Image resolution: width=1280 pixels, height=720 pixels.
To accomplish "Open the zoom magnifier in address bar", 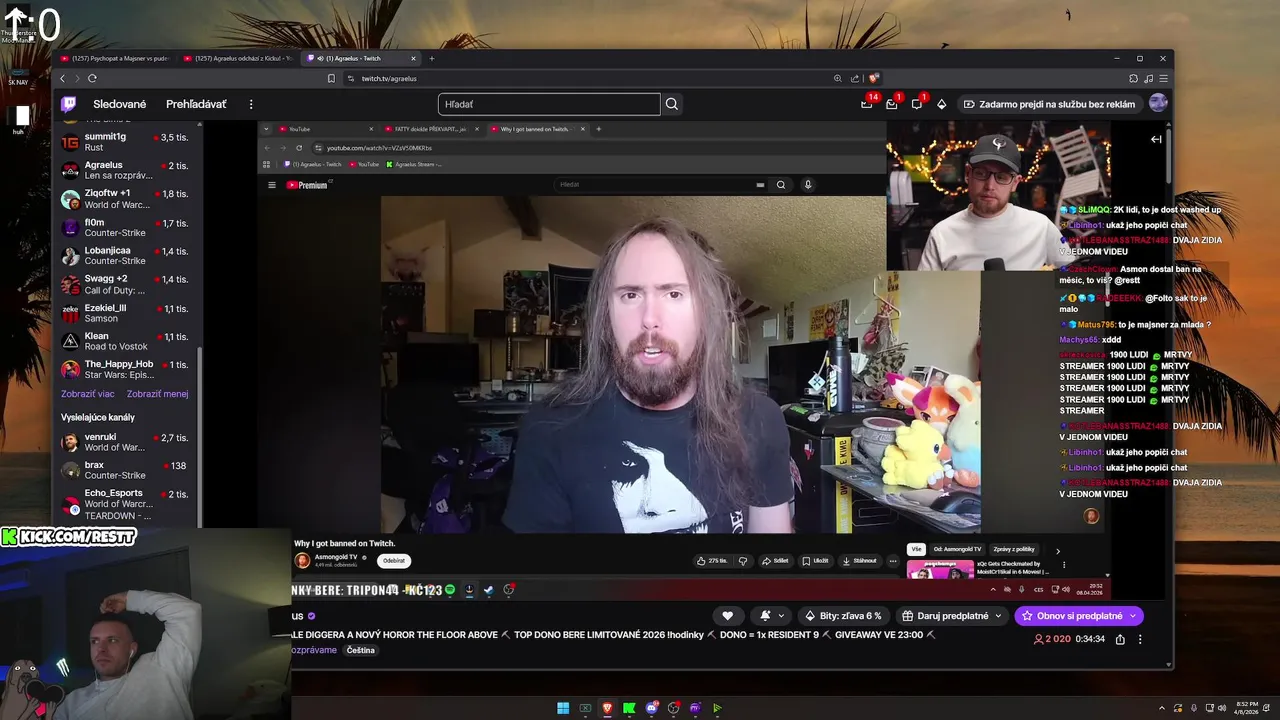I will click(x=837, y=78).
